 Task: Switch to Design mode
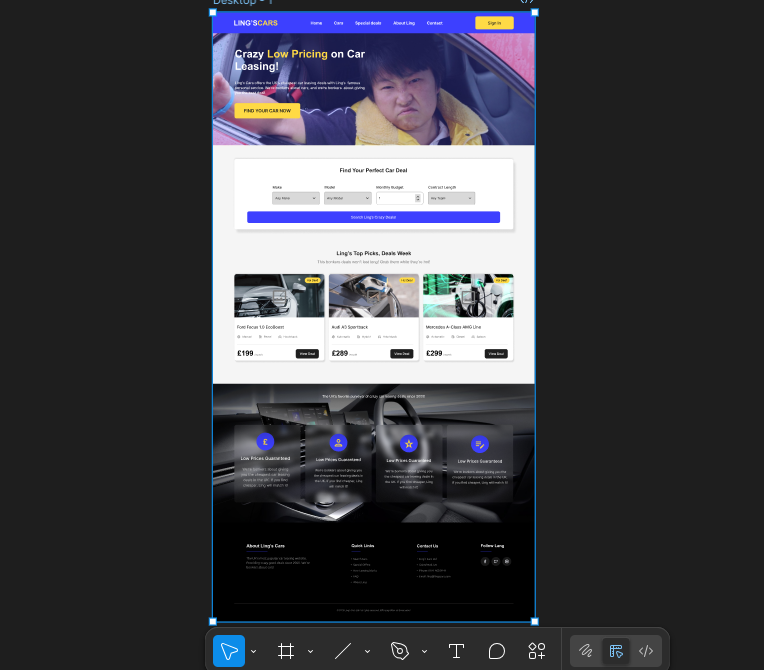pos(616,651)
